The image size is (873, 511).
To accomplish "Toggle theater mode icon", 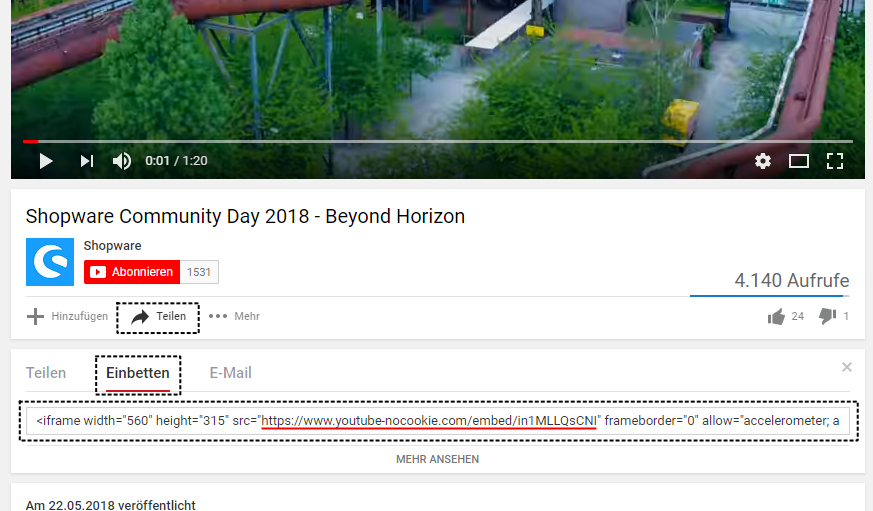I will (799, 161).
